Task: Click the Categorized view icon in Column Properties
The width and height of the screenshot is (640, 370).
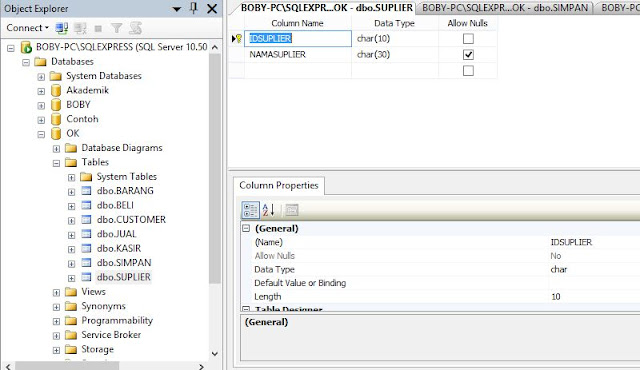Action: [x=250, y=210]
